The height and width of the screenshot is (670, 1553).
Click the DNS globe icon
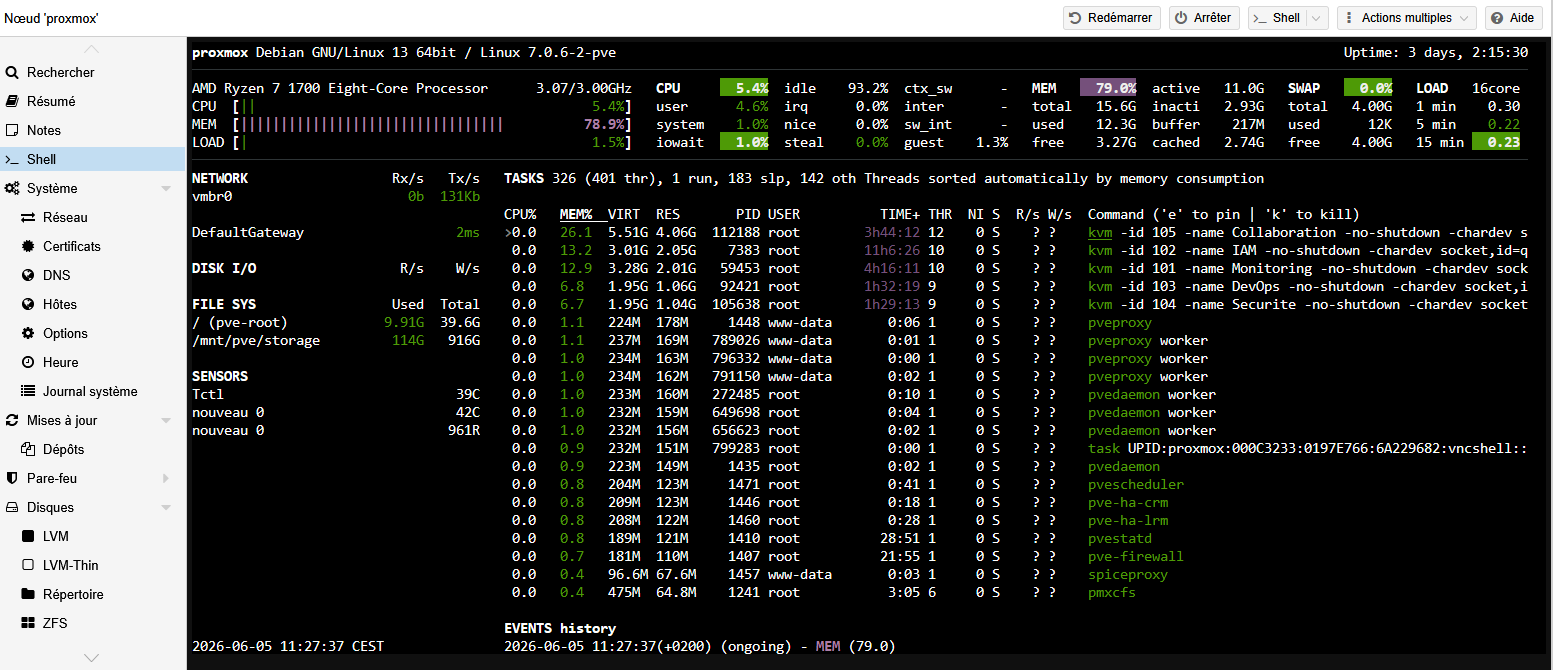(28, 275)
